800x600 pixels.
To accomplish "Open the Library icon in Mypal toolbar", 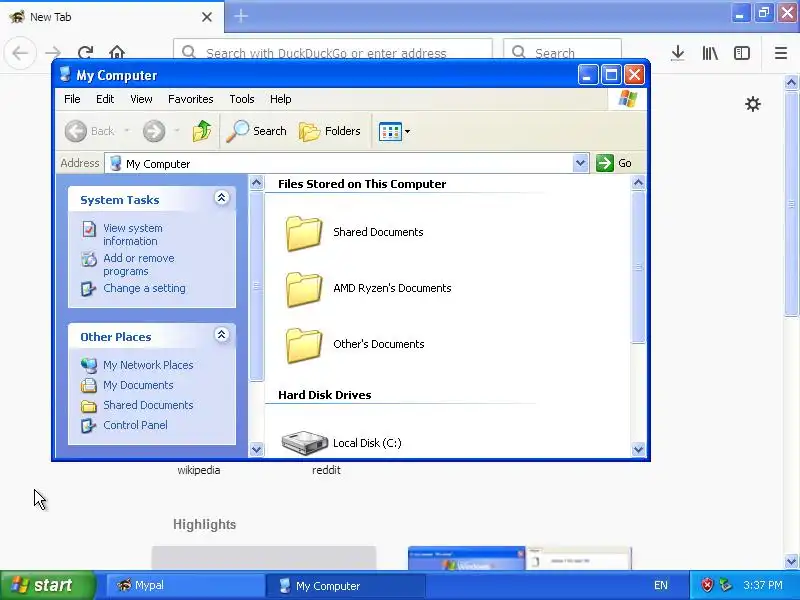I will point(710,53).
